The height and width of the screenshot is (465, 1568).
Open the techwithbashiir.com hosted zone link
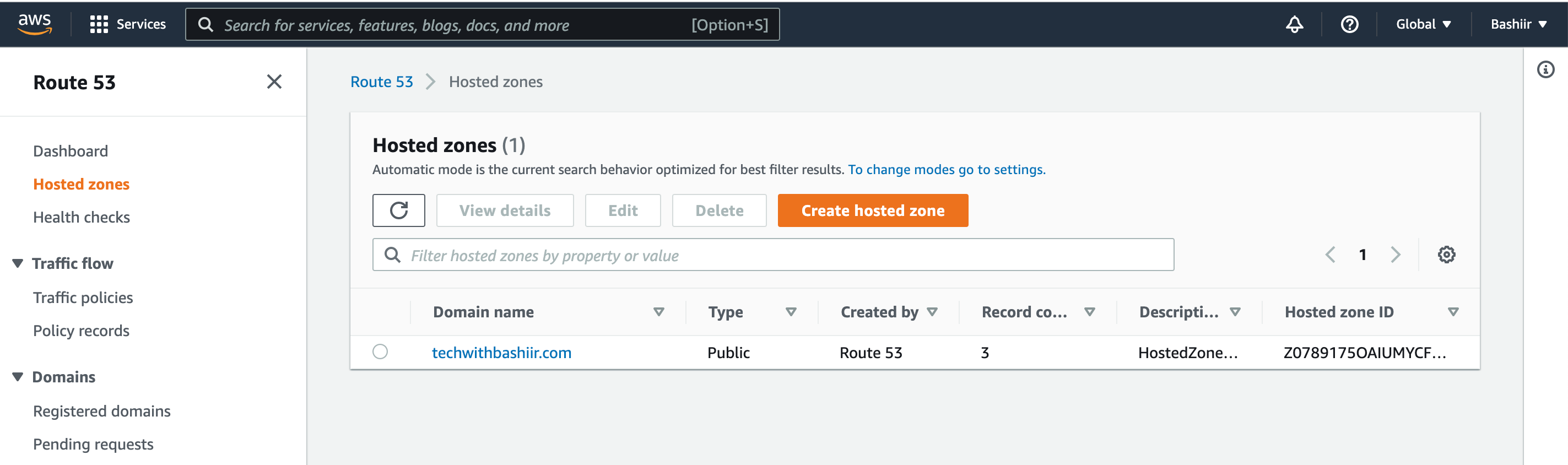click(x=501, y=353)
